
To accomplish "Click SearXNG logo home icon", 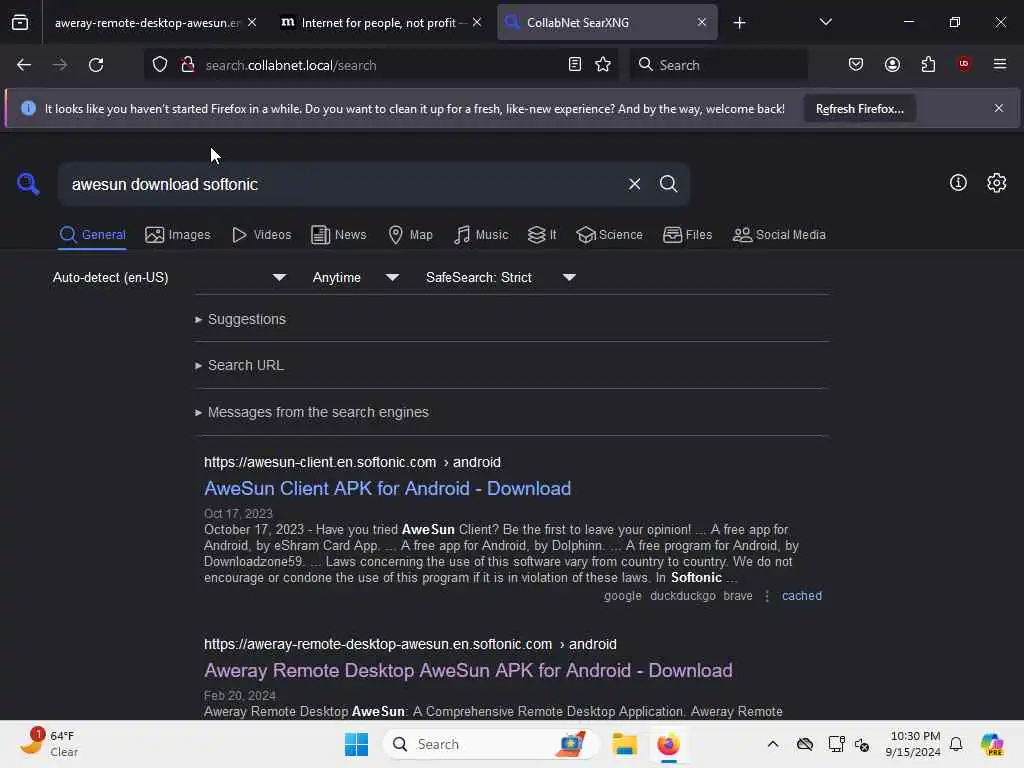I will pyautogui.click(x=28, y=184).
